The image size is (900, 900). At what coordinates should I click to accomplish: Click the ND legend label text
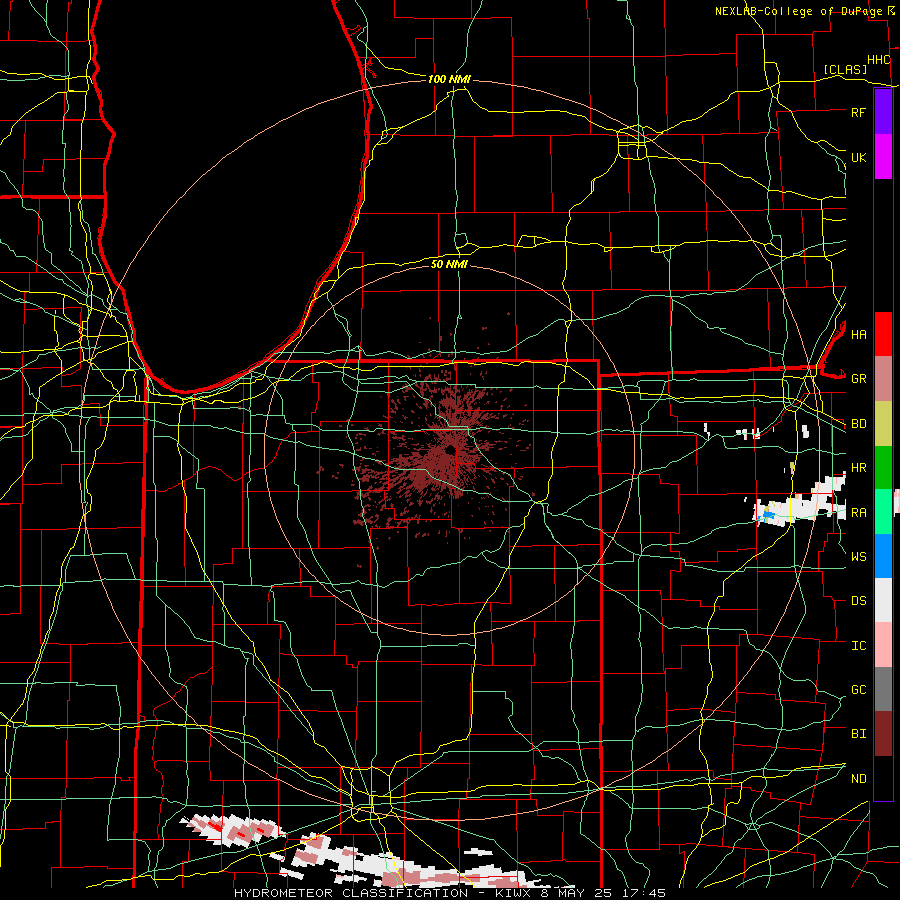[858, 778]
